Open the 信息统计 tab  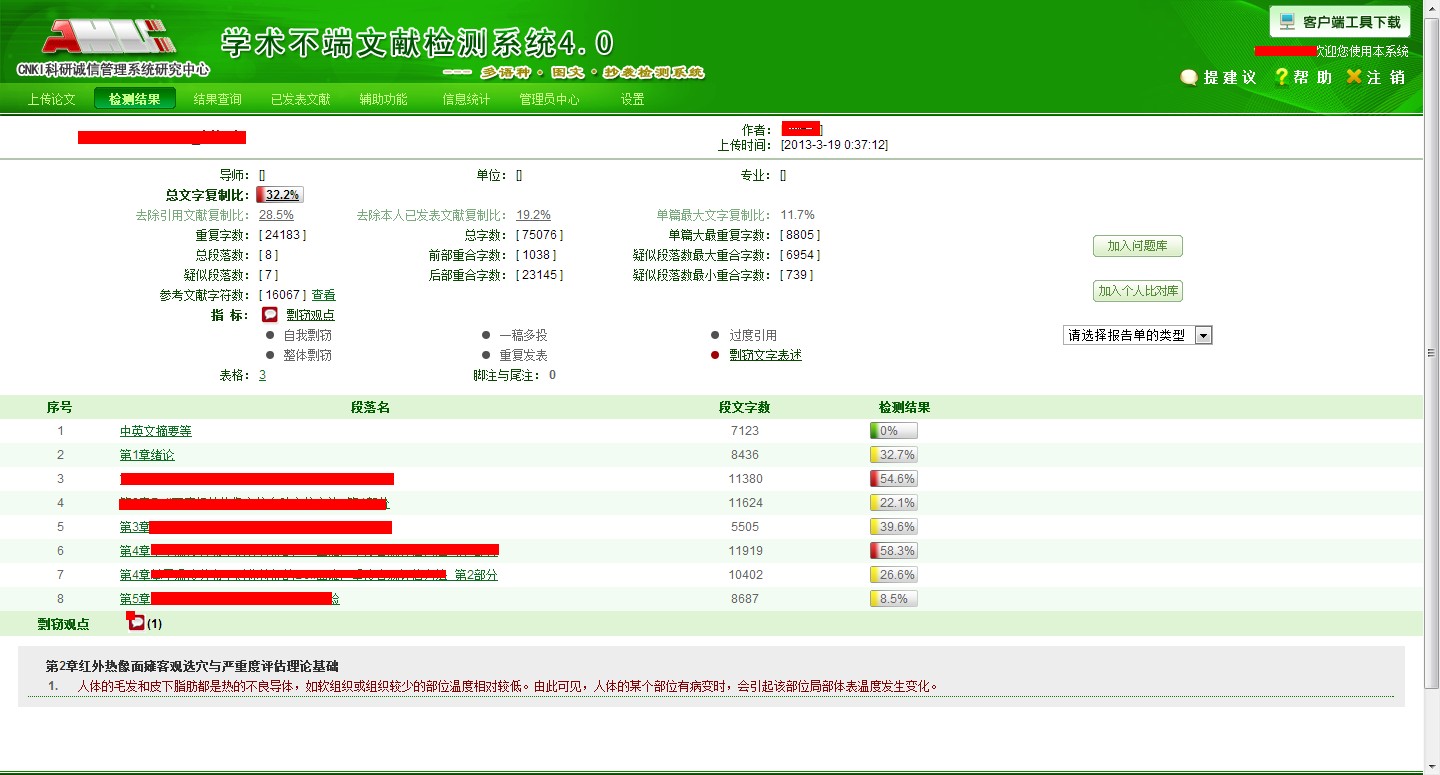click(466, 99)
